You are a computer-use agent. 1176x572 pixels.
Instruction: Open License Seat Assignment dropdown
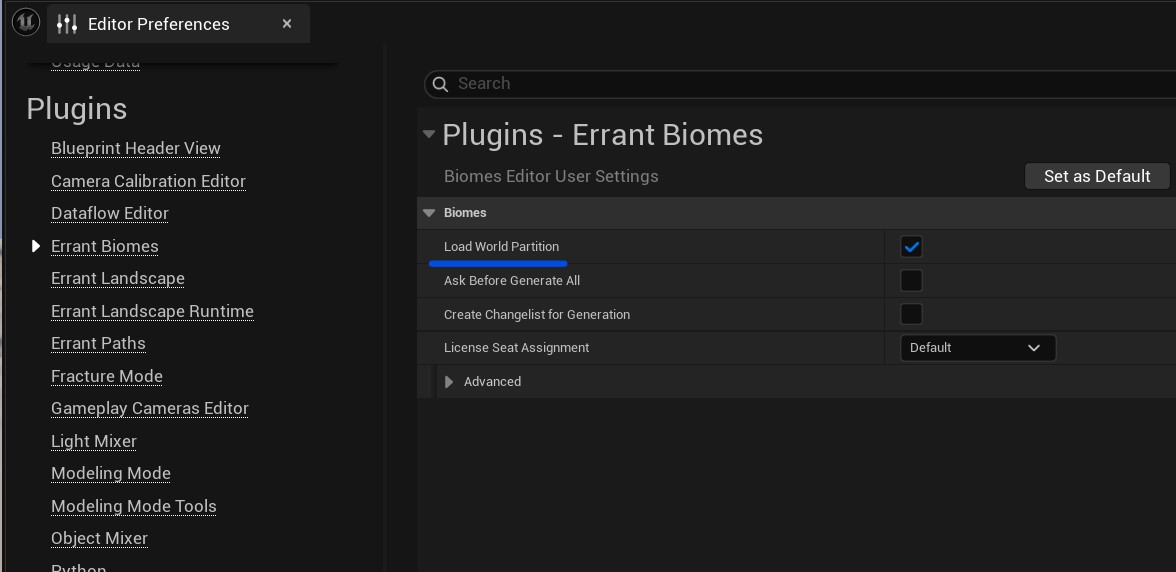point(977,348)
